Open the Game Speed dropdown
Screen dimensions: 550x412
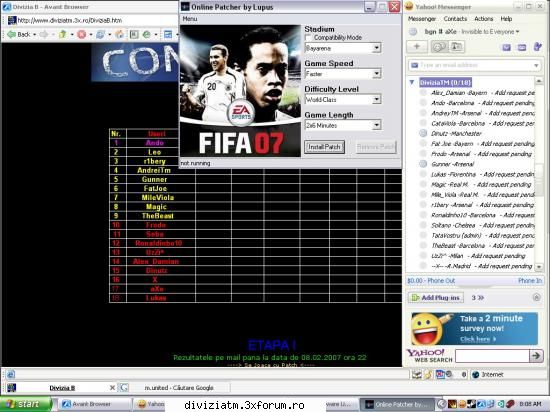(x=376, y=74)
